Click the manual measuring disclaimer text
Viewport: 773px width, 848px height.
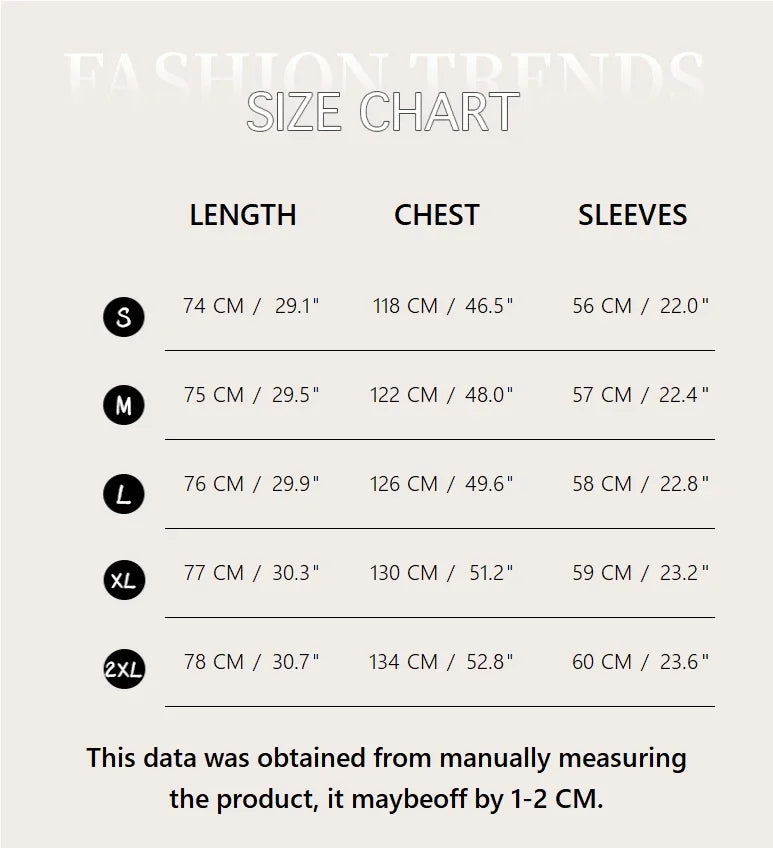[x=386, y=778]
